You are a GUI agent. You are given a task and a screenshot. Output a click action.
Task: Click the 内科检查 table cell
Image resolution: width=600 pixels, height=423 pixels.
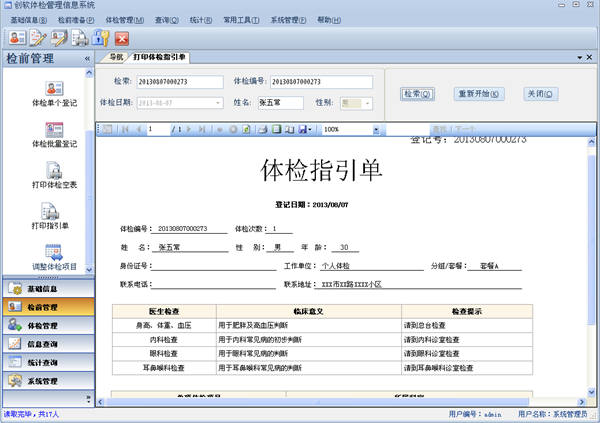coord(164,340)
